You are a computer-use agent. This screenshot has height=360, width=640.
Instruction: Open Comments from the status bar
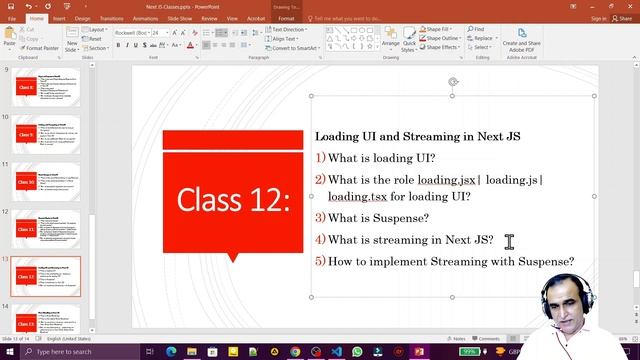(486, 339)
